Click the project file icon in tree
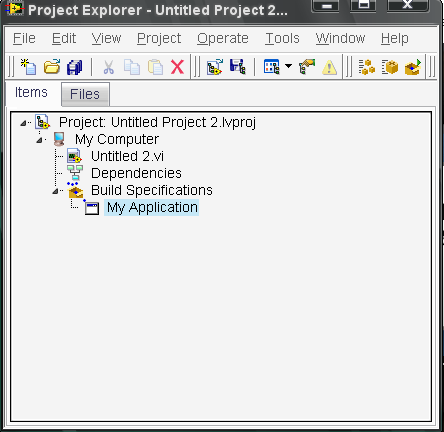Viewport: 444px width, 432px height. tap(43, 122)
